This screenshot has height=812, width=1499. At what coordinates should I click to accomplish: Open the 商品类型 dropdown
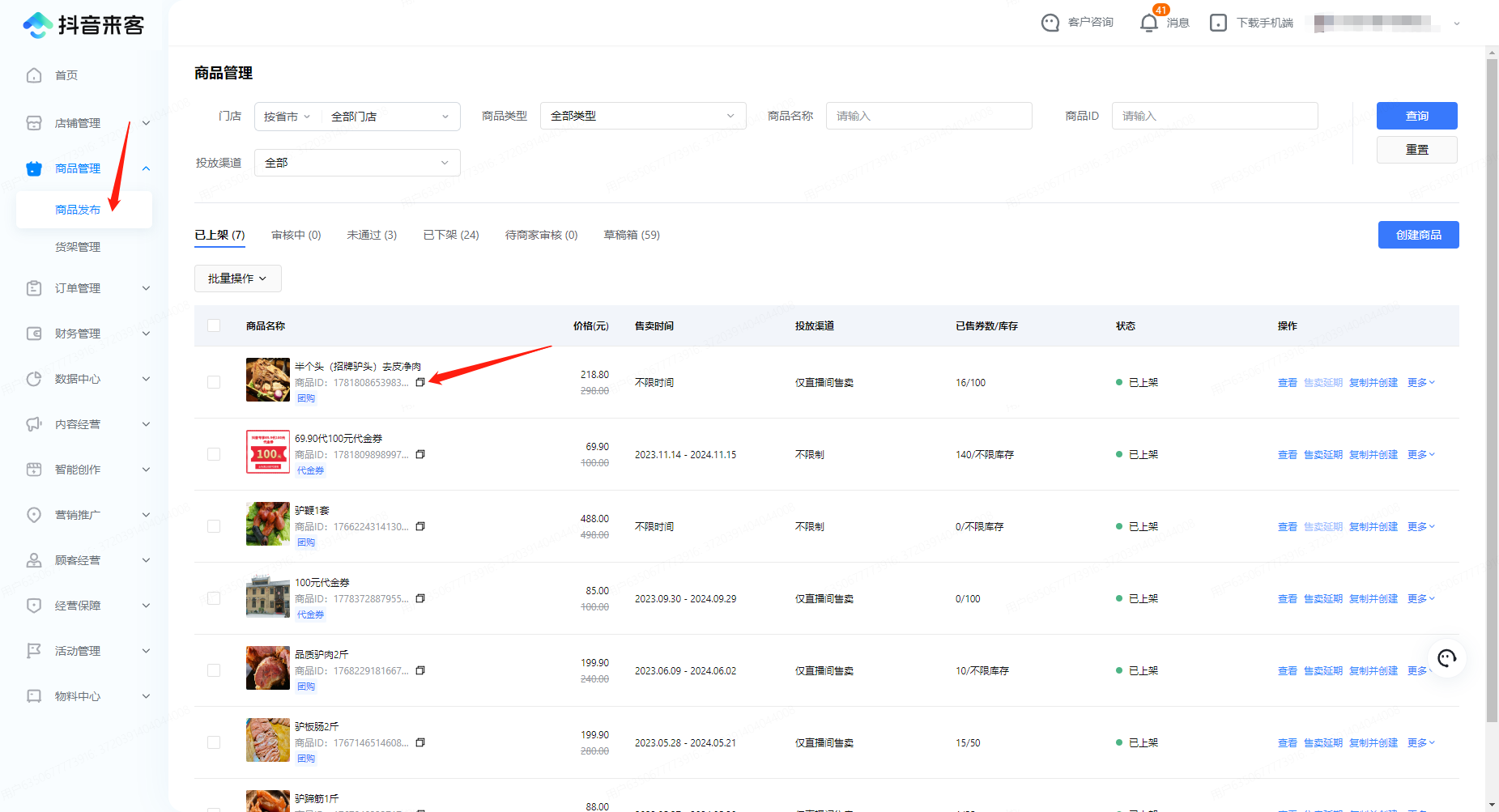[642, 116]
